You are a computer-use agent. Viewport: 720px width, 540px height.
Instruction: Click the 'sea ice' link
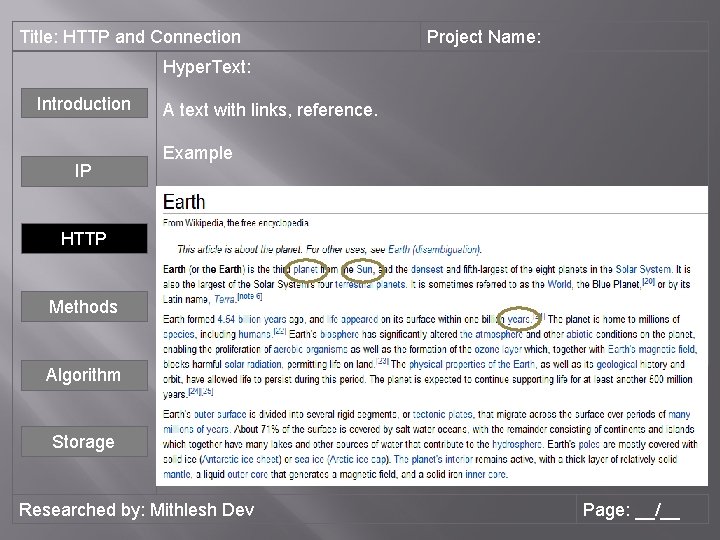(x=309, y=459)
